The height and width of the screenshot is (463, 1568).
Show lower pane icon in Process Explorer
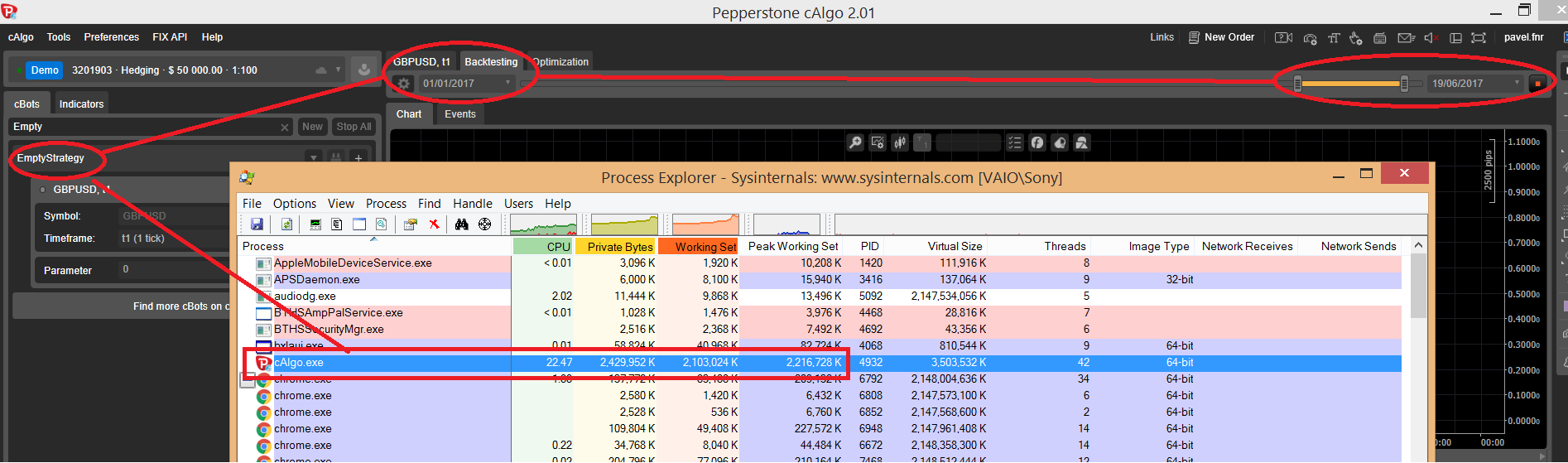(359, 224)
